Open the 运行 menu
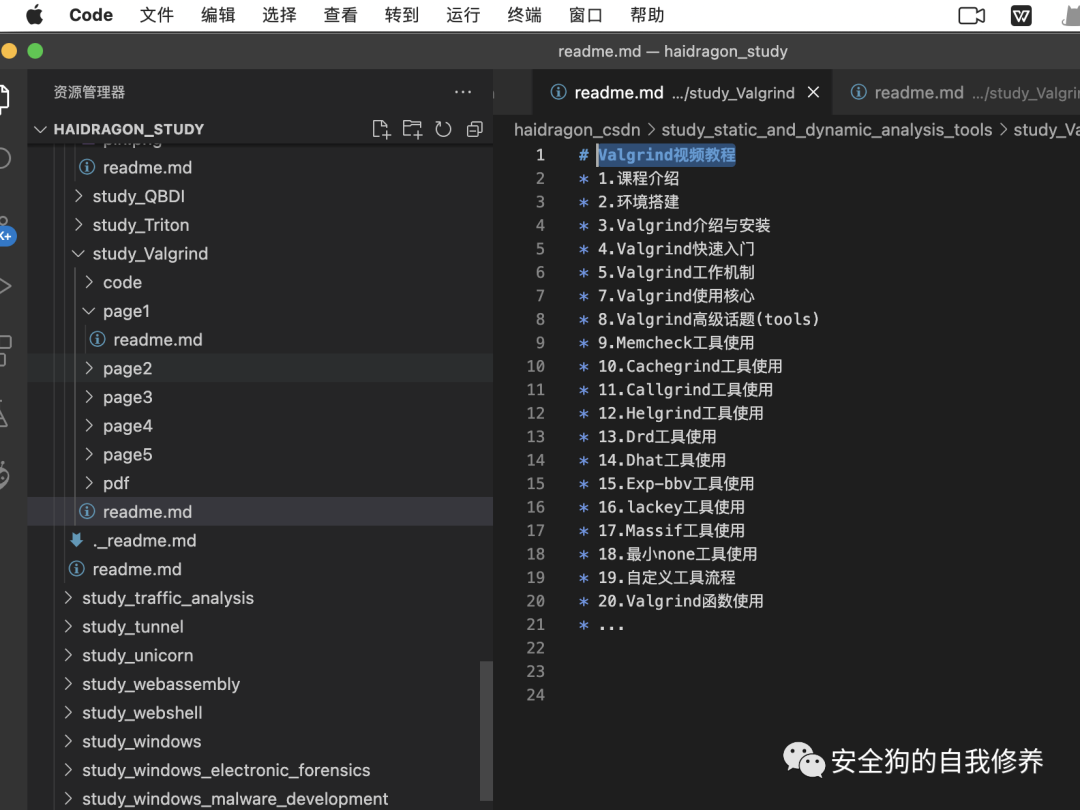 [x=463, y=15]
